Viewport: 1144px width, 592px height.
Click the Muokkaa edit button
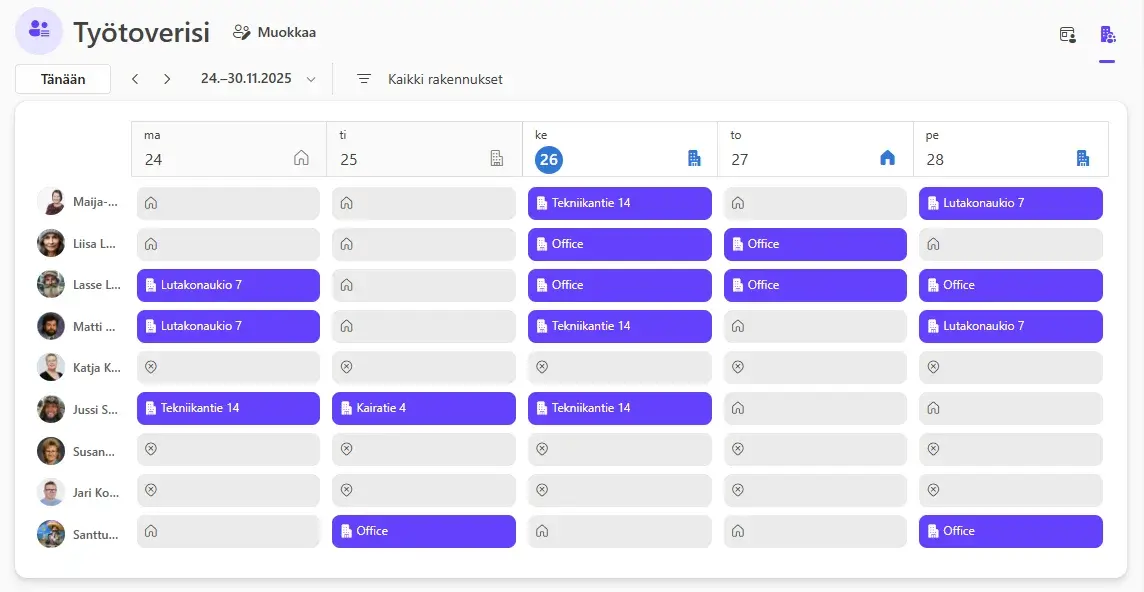click(274, 32)
